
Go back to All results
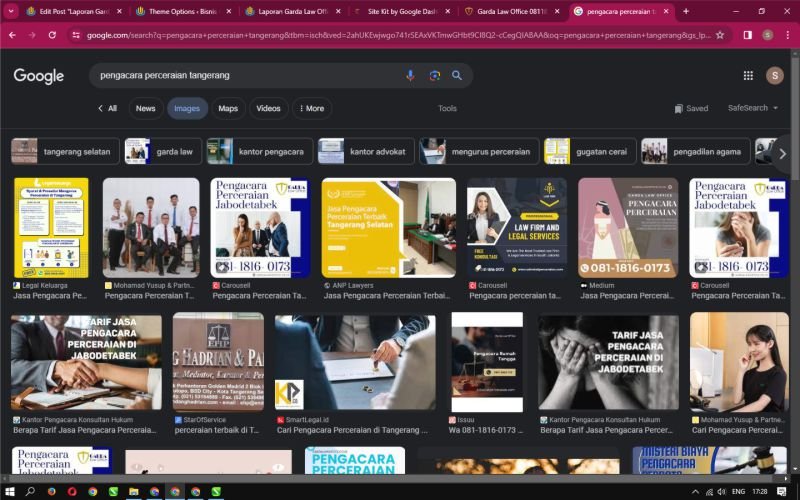(x=107, y=108)
